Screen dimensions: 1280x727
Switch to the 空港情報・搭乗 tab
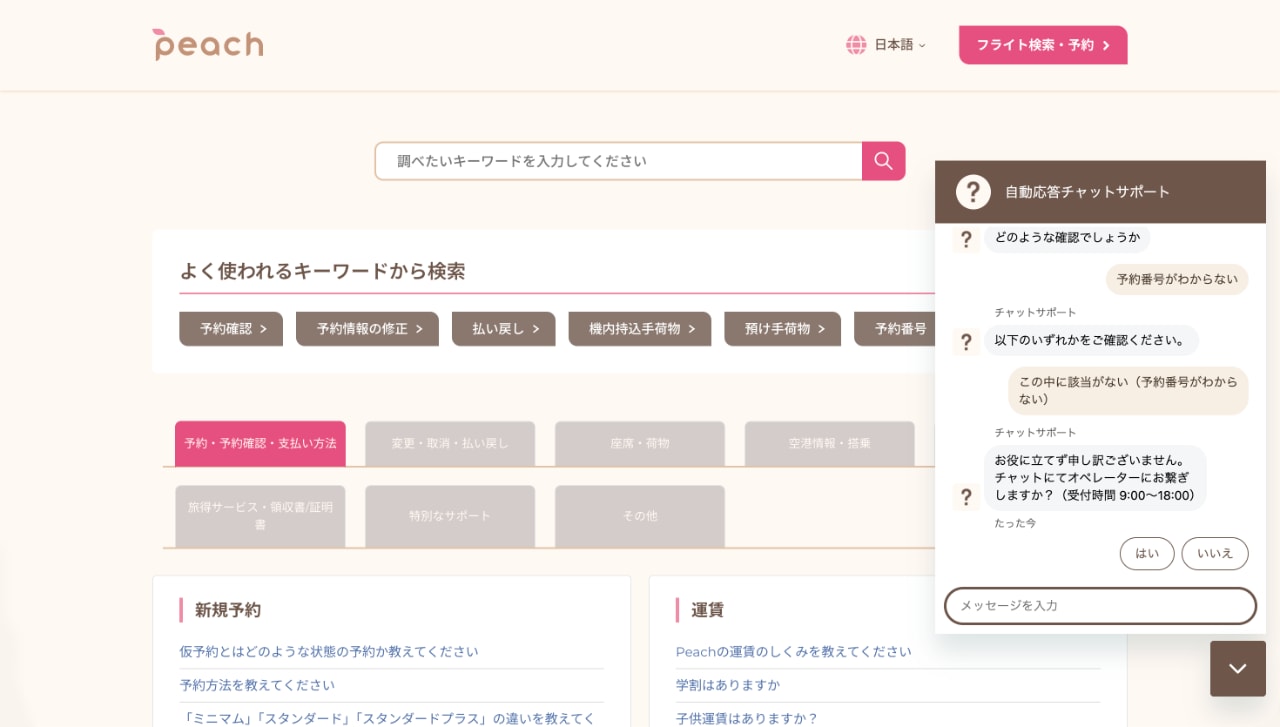point(829,443)
